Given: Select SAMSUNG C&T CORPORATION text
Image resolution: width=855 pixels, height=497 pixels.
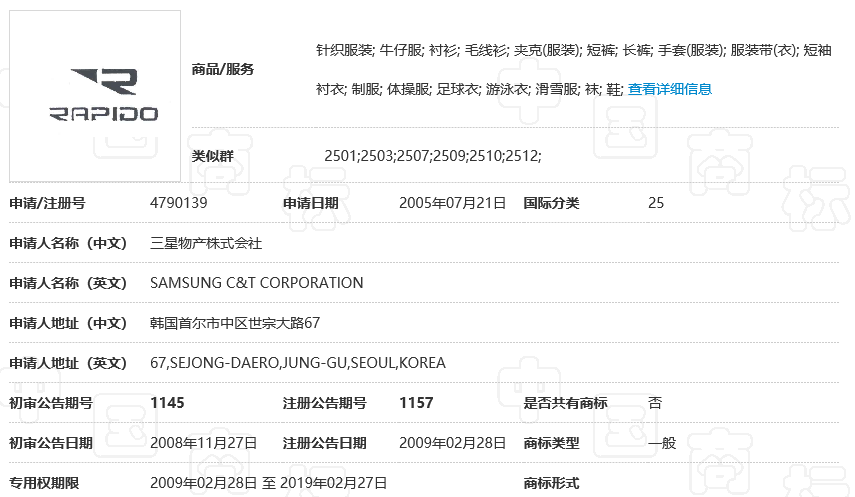Looking at the screenshot, I should [x=256, y=283].
